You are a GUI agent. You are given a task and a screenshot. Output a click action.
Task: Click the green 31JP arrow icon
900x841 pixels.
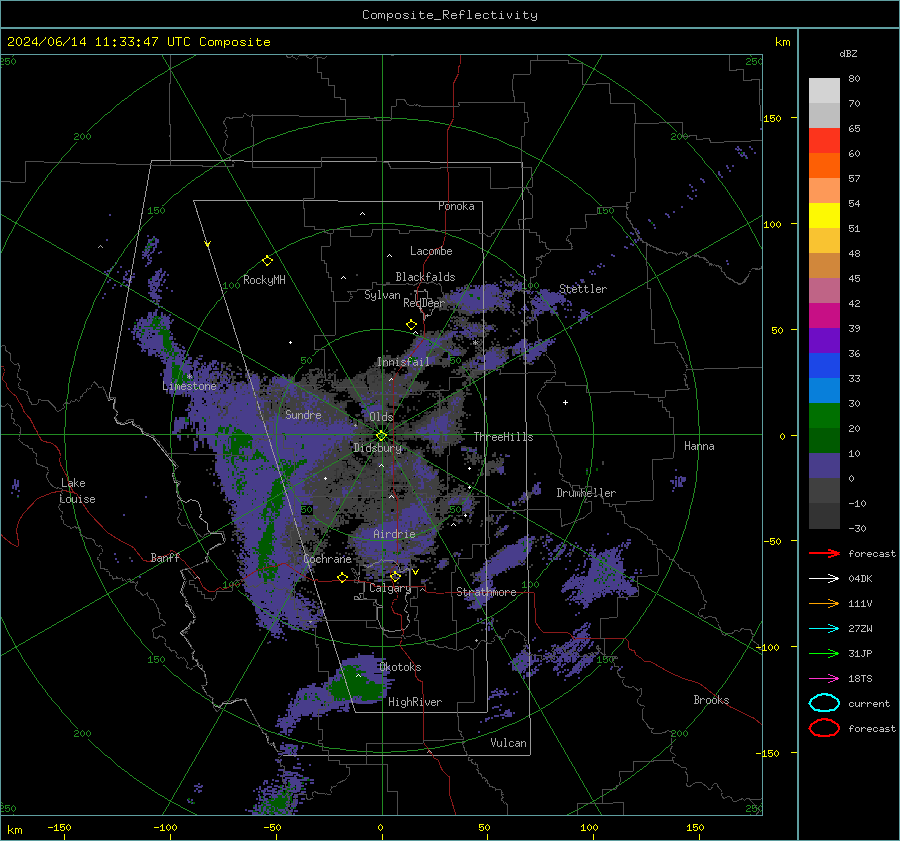coord(824,653)
